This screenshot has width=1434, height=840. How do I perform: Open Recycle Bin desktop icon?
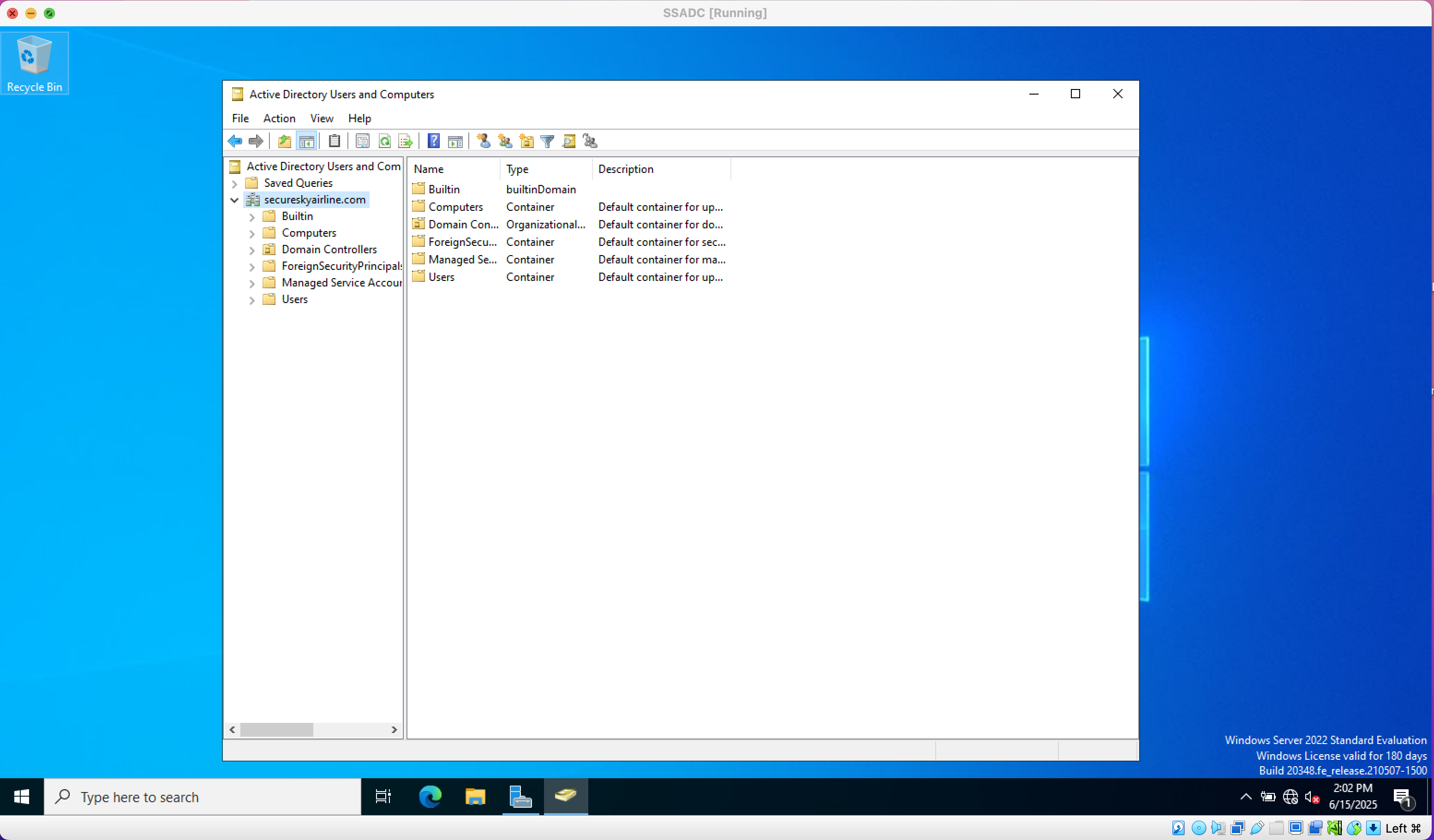pos(35,63)
